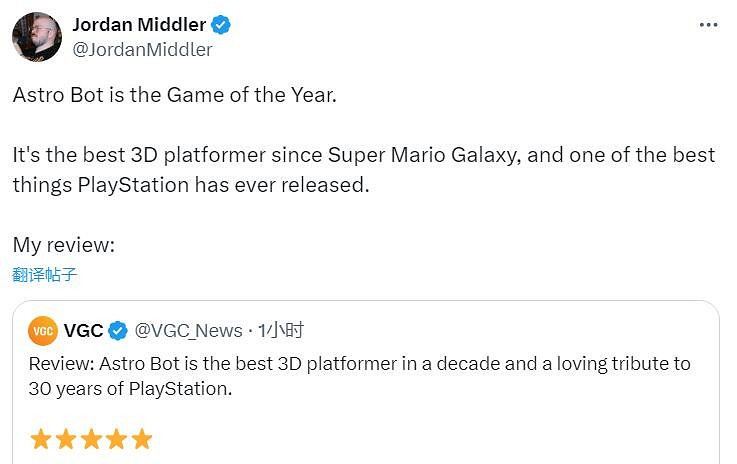Image resolution: width=737 pixels, height=464 pixels.
Task: Open the @JordanMiddler handle link
Action: click(x=142, y=49)
